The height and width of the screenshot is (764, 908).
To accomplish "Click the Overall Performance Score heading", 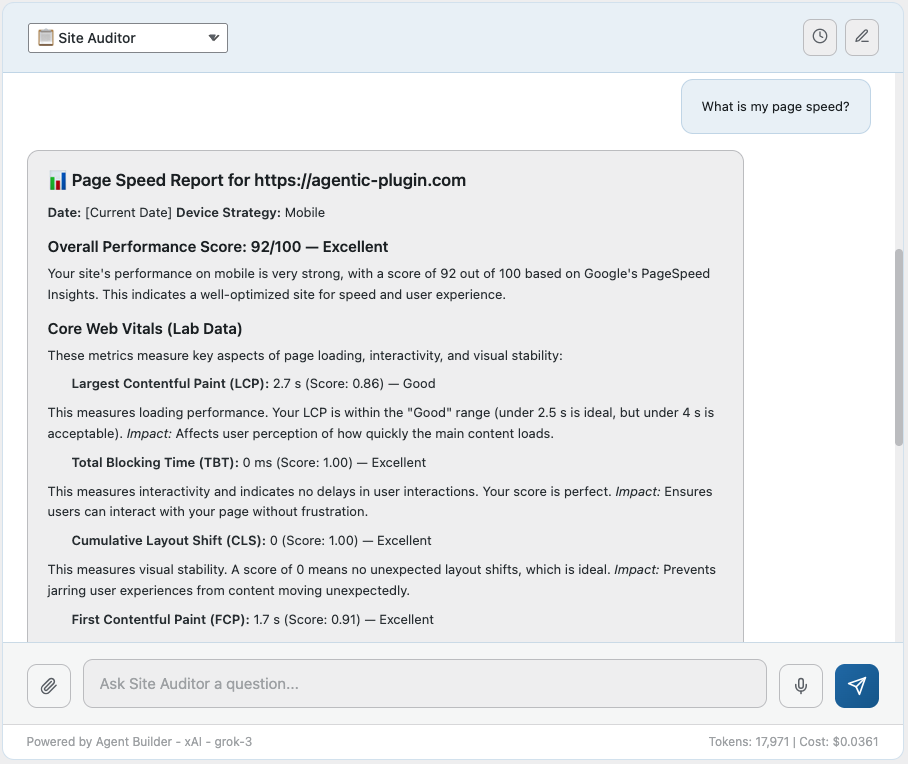I will [218, 247].
